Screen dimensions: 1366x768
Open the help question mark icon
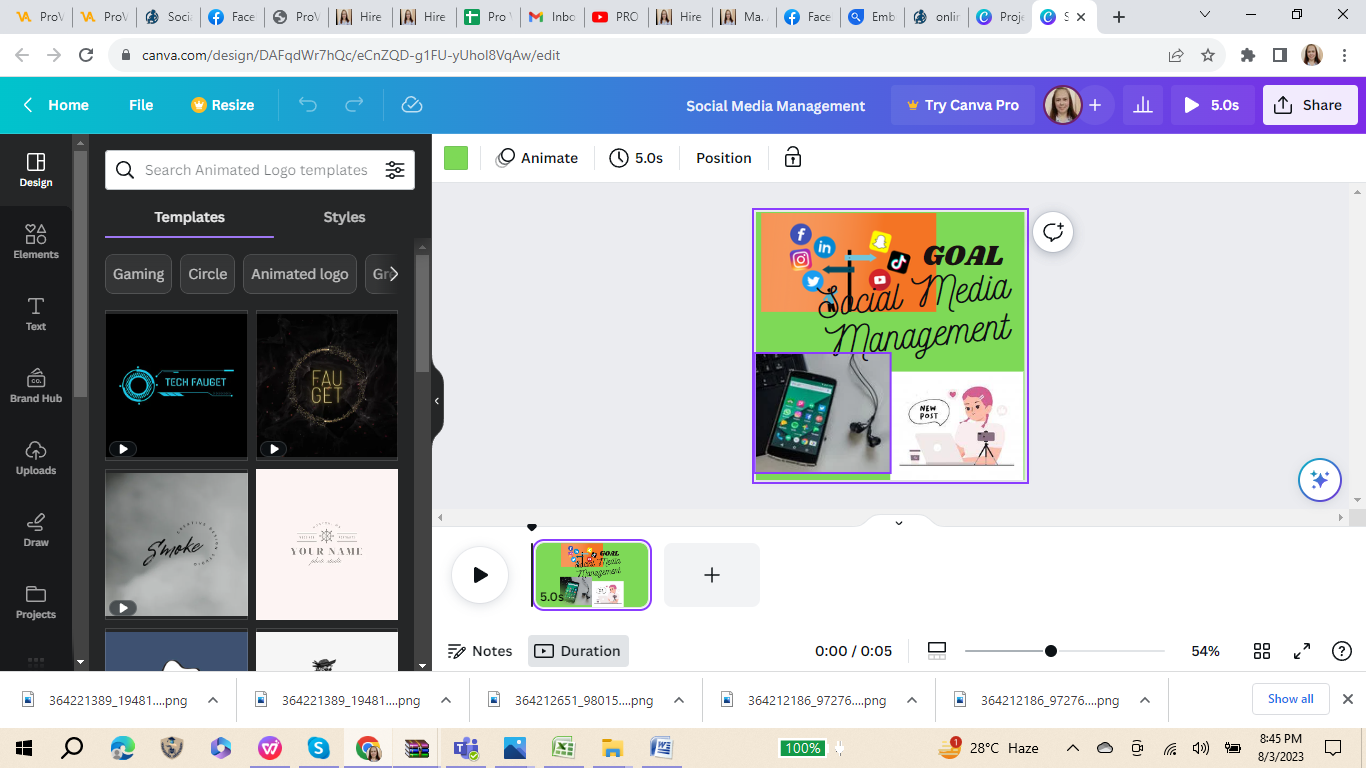tap(1342, 651)
